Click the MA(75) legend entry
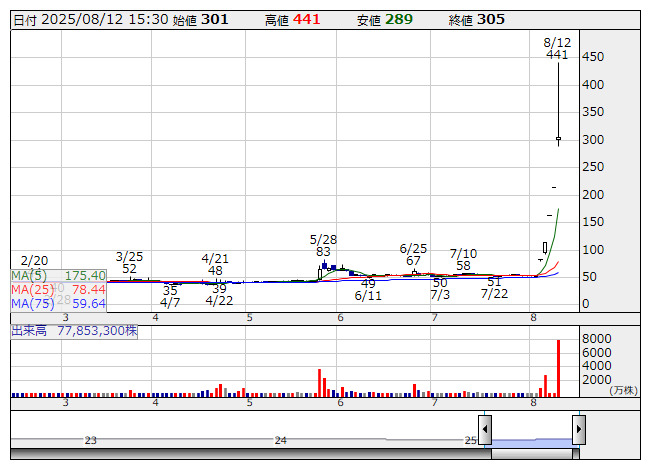 [x=58, y=303]
